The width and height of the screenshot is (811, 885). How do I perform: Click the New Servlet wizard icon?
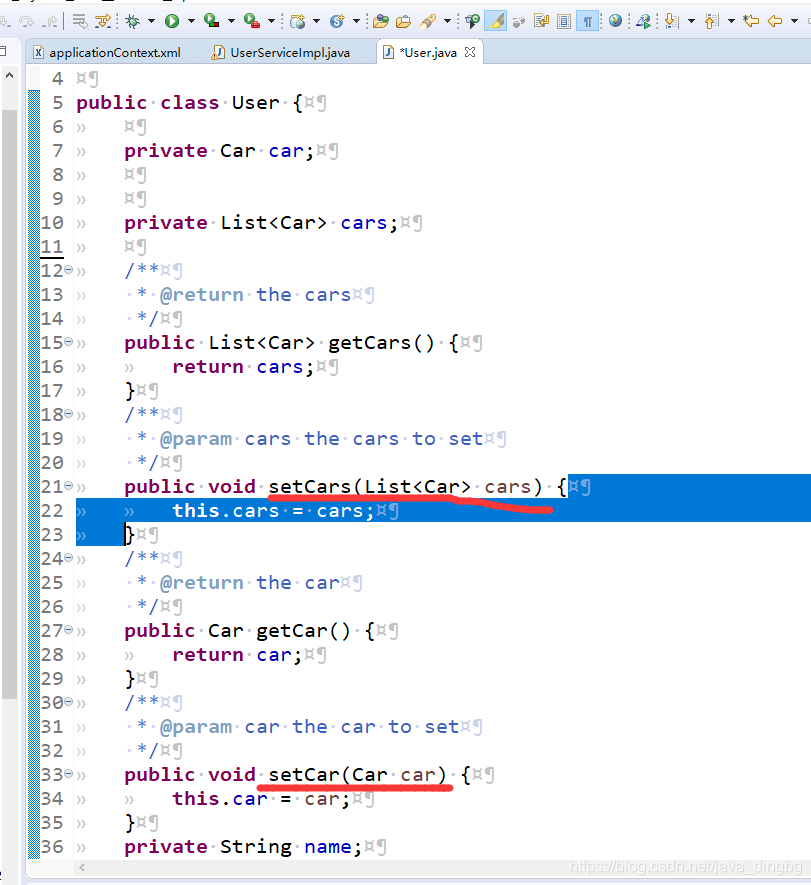(x=337, y=21)
